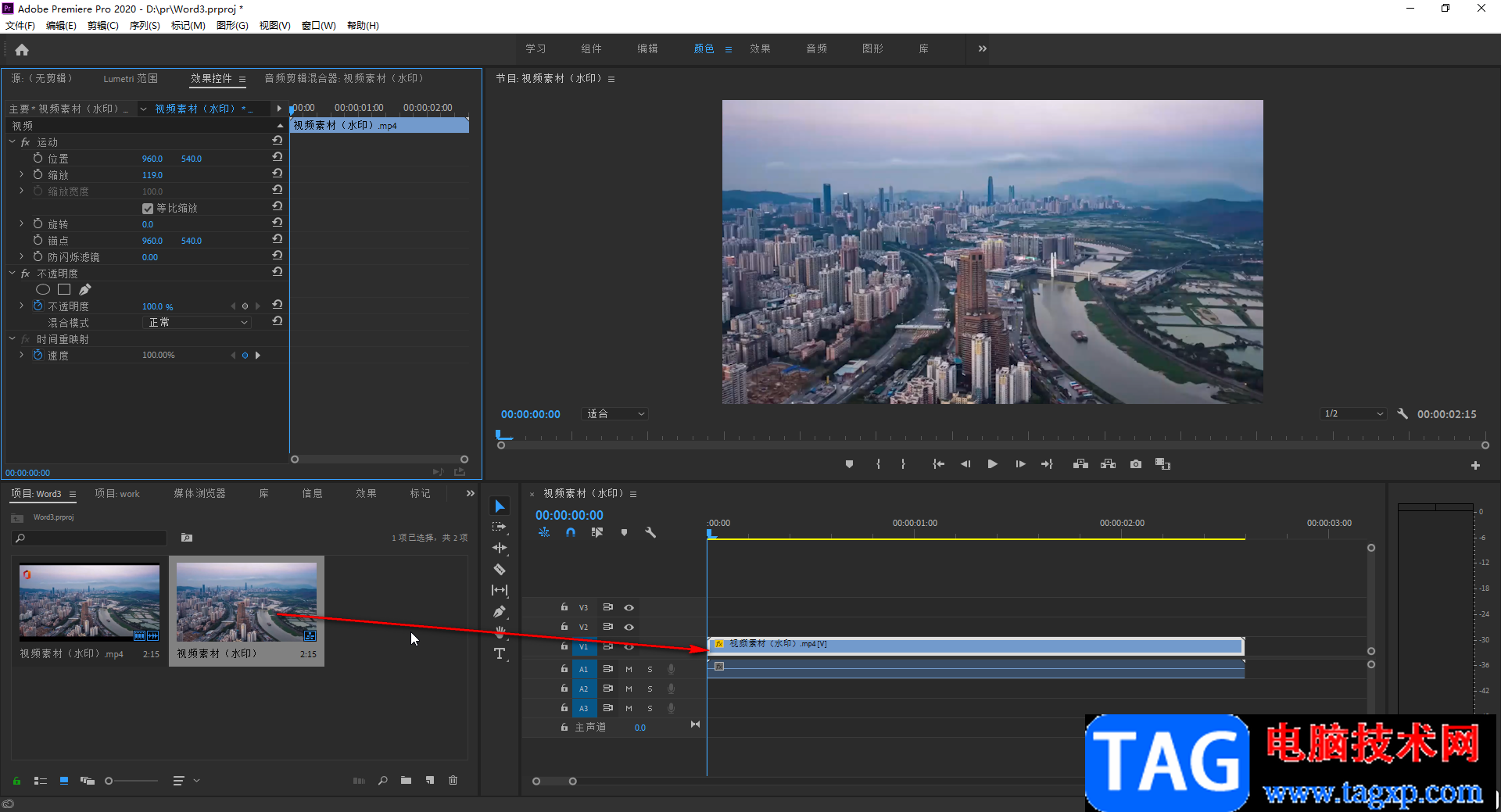Create 4-point polygon mask for opacity
The width and height of the screenshot is (1501, 812).
[64, 289]
